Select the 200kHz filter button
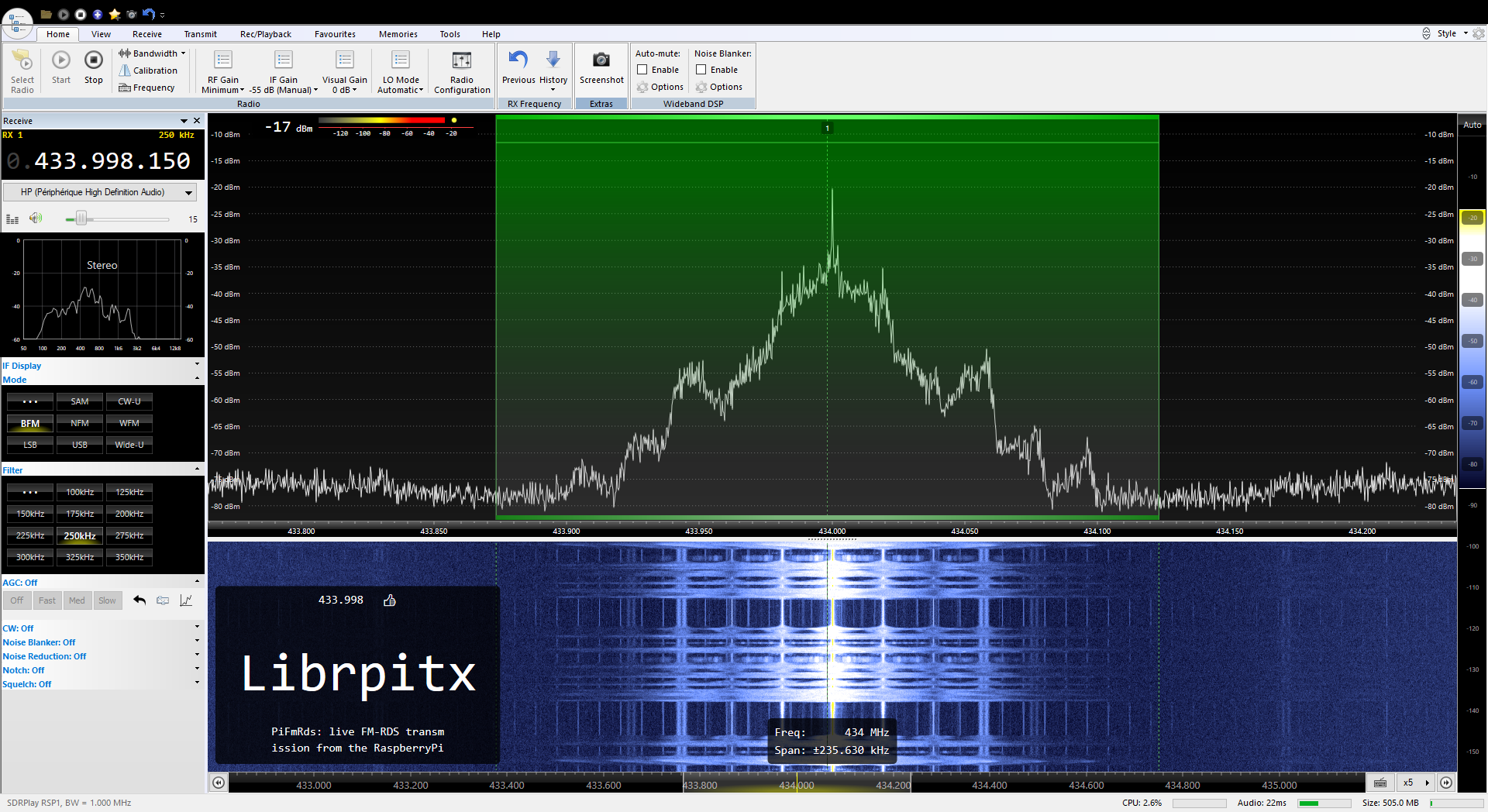This screenshot has height=812, width=1488. 129,514
